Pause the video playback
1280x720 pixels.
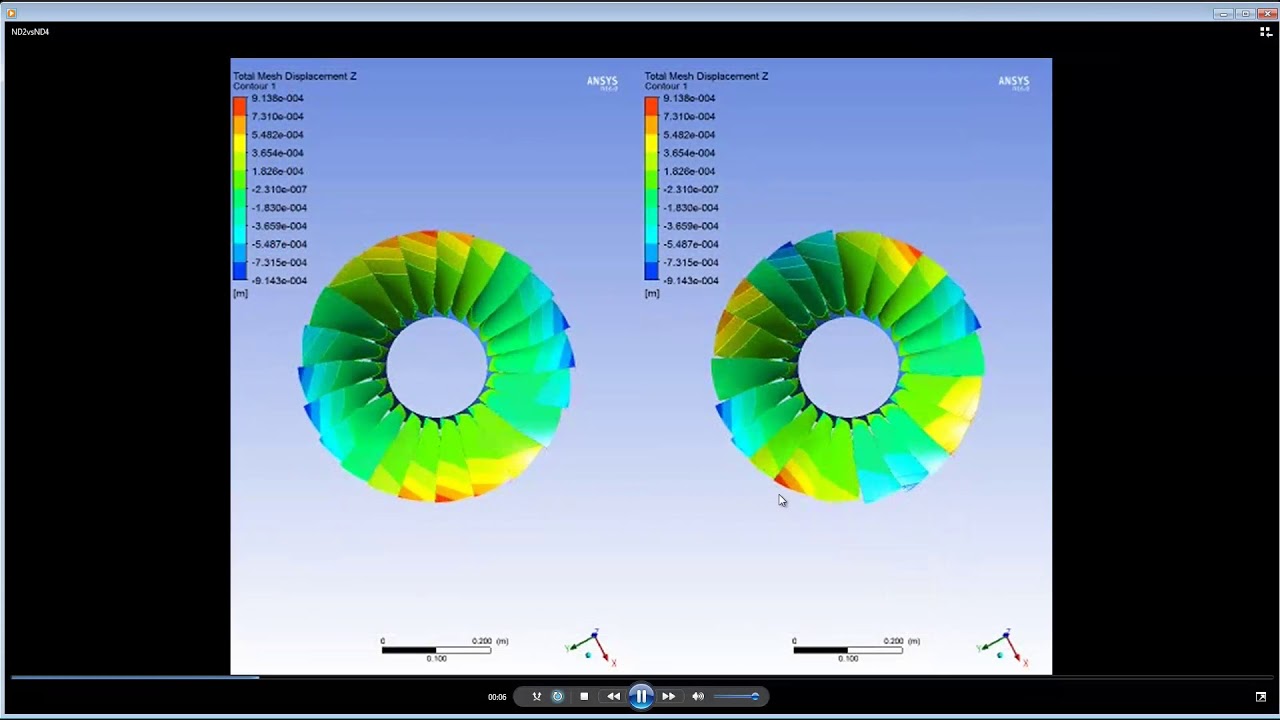641,696
